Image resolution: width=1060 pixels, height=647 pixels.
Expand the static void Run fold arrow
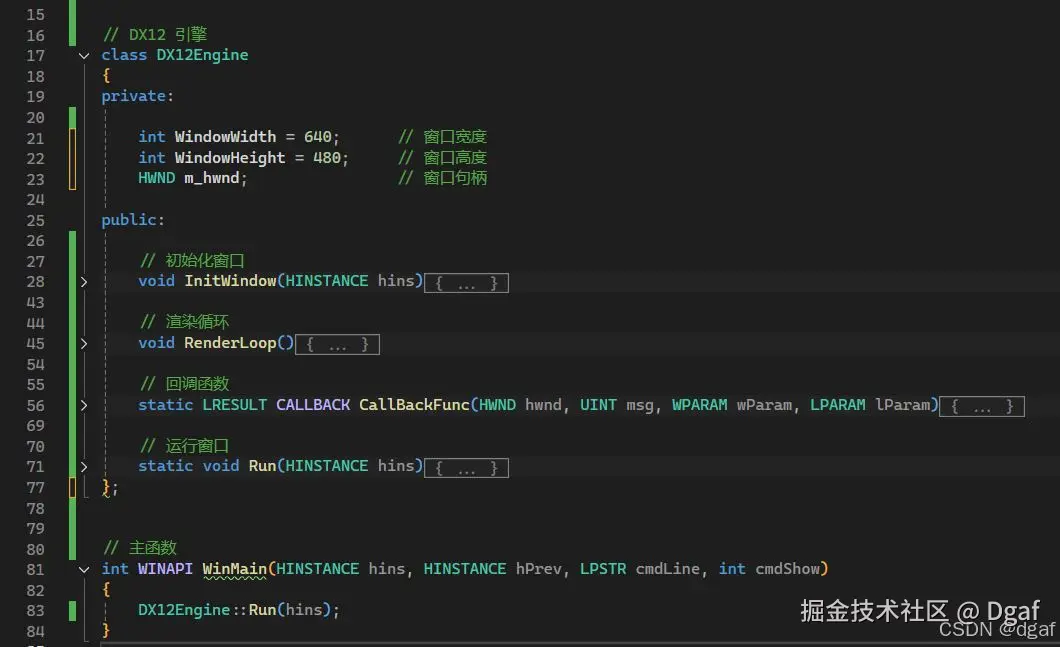84,466
